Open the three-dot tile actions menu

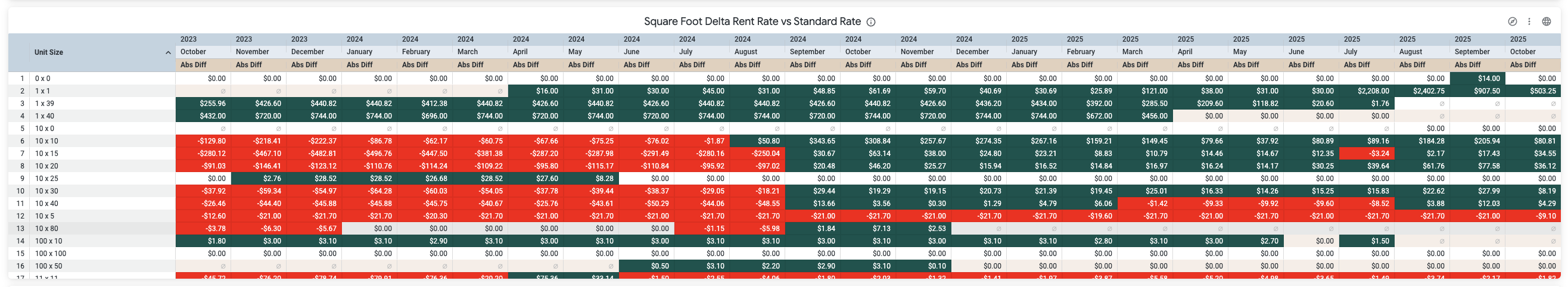point(1529,22)
